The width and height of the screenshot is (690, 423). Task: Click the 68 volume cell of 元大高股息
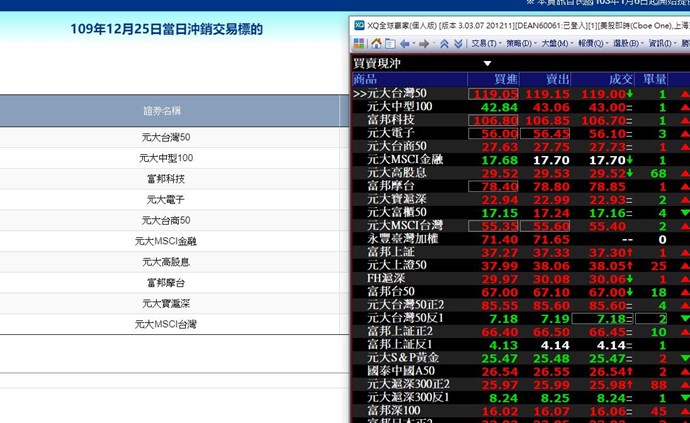(658, 173)
